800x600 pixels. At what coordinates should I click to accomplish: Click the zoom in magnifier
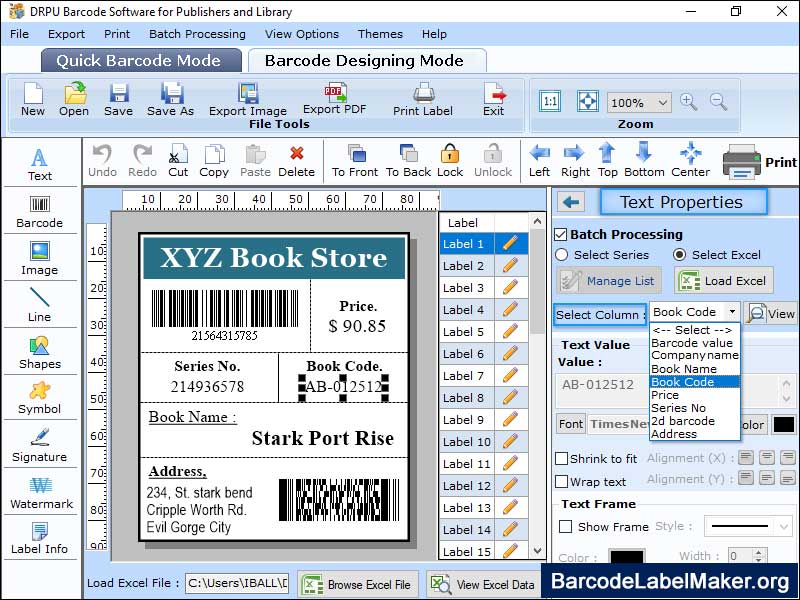click(688, 102)
